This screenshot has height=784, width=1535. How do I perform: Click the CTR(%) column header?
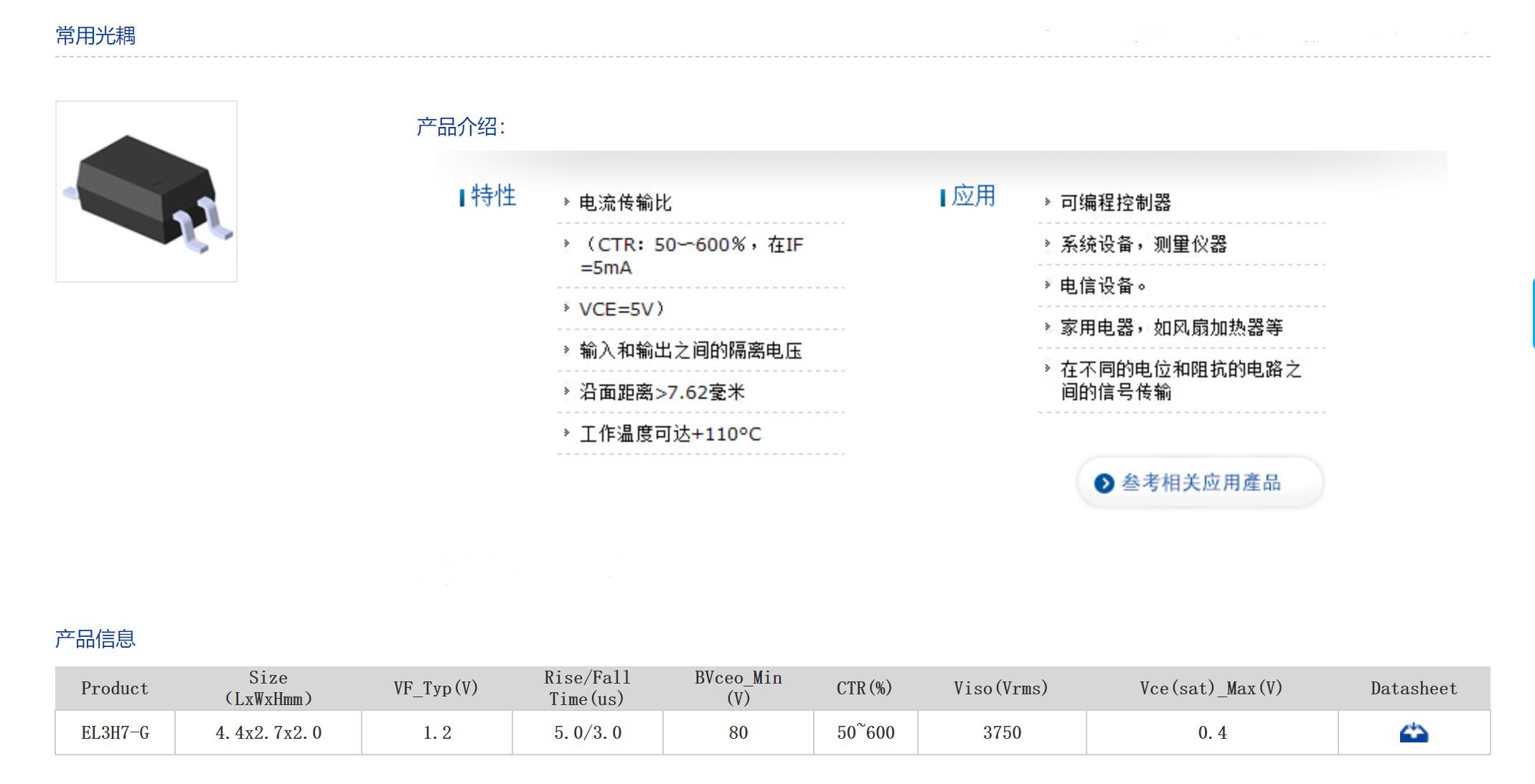click(865, 689)
